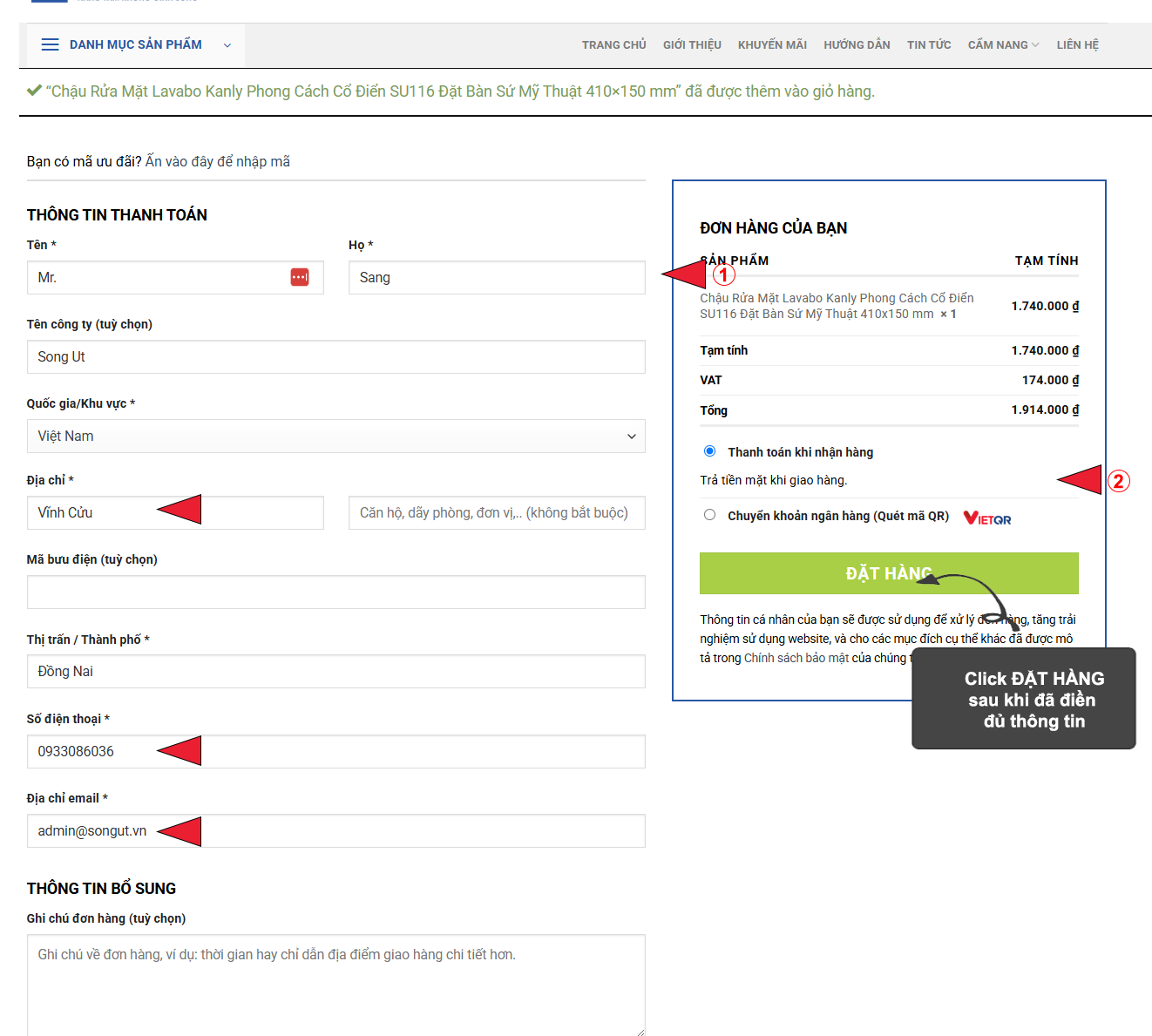Click the red password manager icon in Tên field
The height and width of the screenshot is (1036, 1152).
click(x=299, y=277)
